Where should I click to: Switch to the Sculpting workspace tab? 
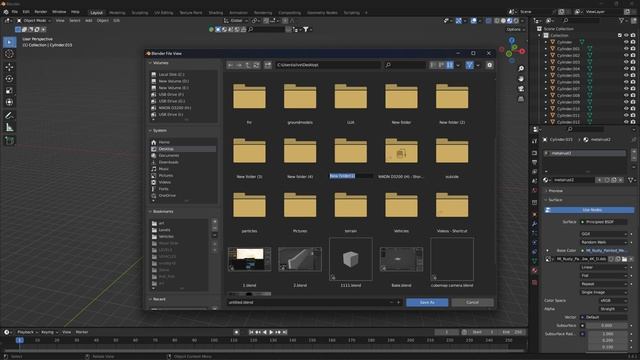(140, 13)
